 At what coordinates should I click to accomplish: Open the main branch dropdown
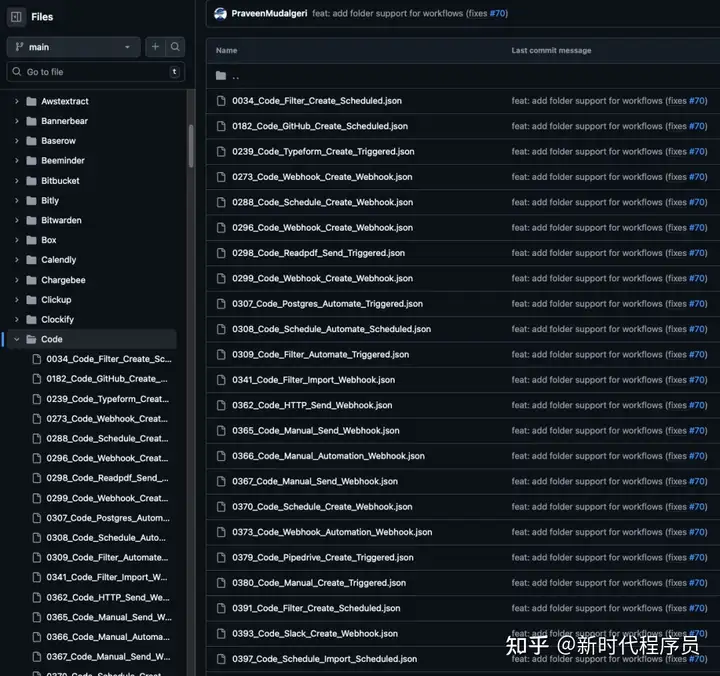click(x=73, y=47)
